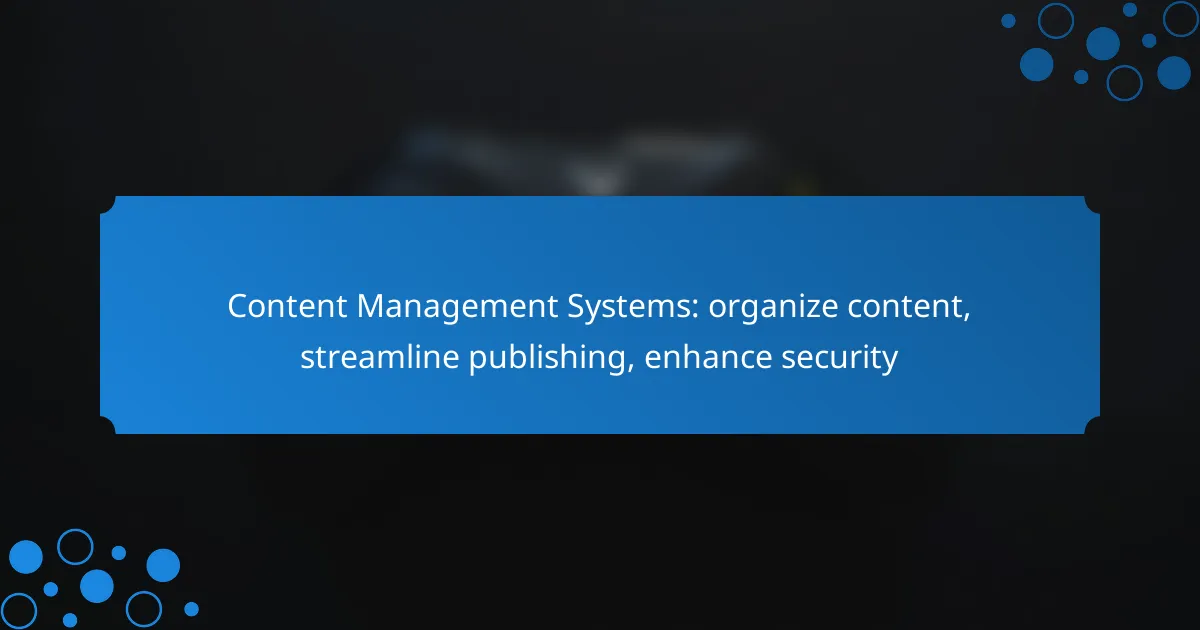Click the rightmost small dot in bottom-left cluster
This screenshot has height=630, width=1200.
tap(191, 608)
